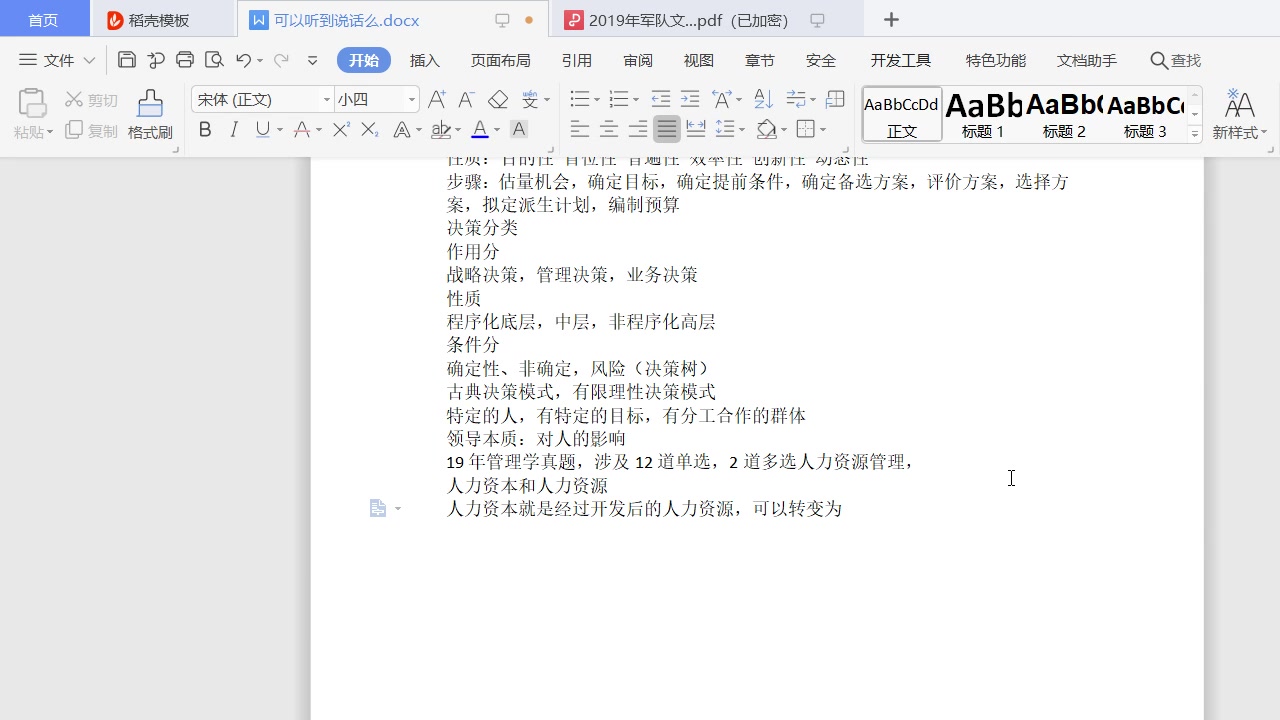Screen dimensions: 1280x720
Task: Click the line 决策分类 in the document
Action: pos(482,228)
